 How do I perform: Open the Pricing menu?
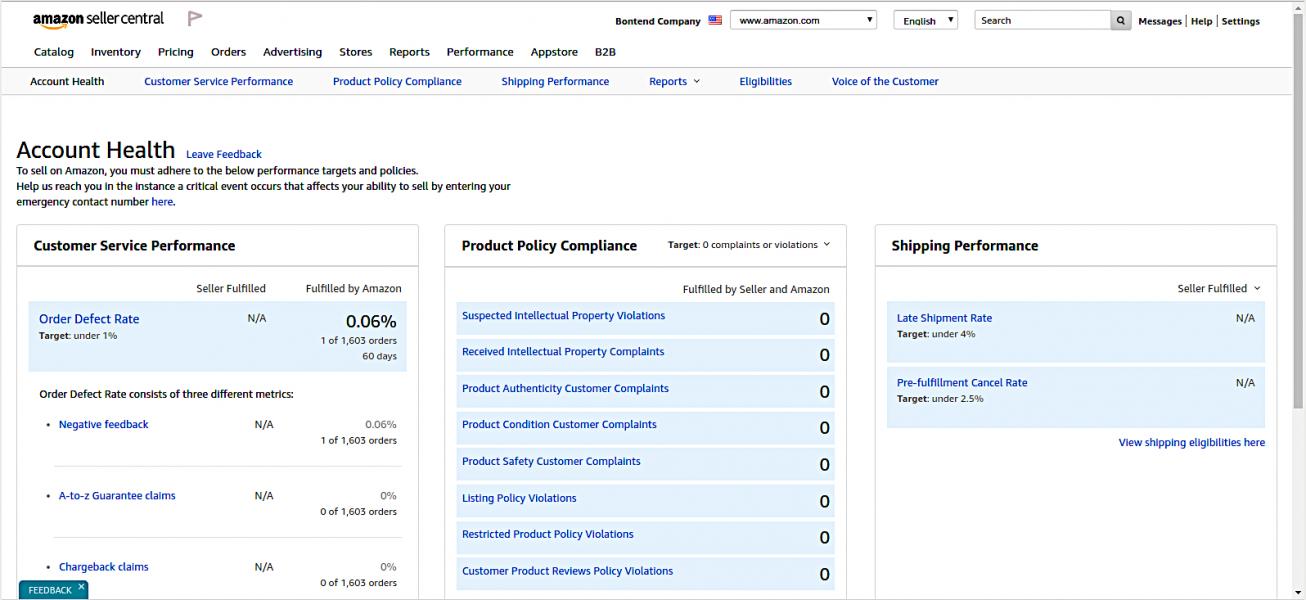point(176,52)
